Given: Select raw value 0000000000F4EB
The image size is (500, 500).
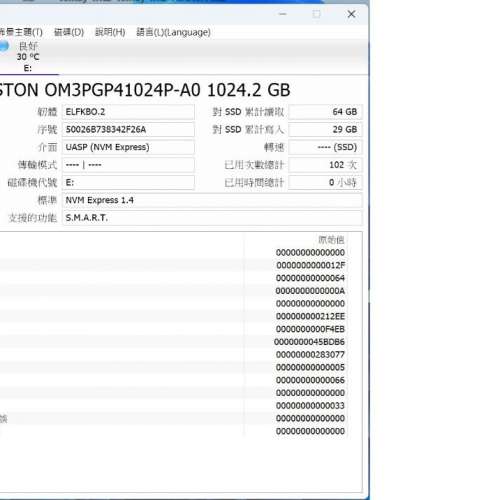Looking at the screenshot, I should (310, 329).
